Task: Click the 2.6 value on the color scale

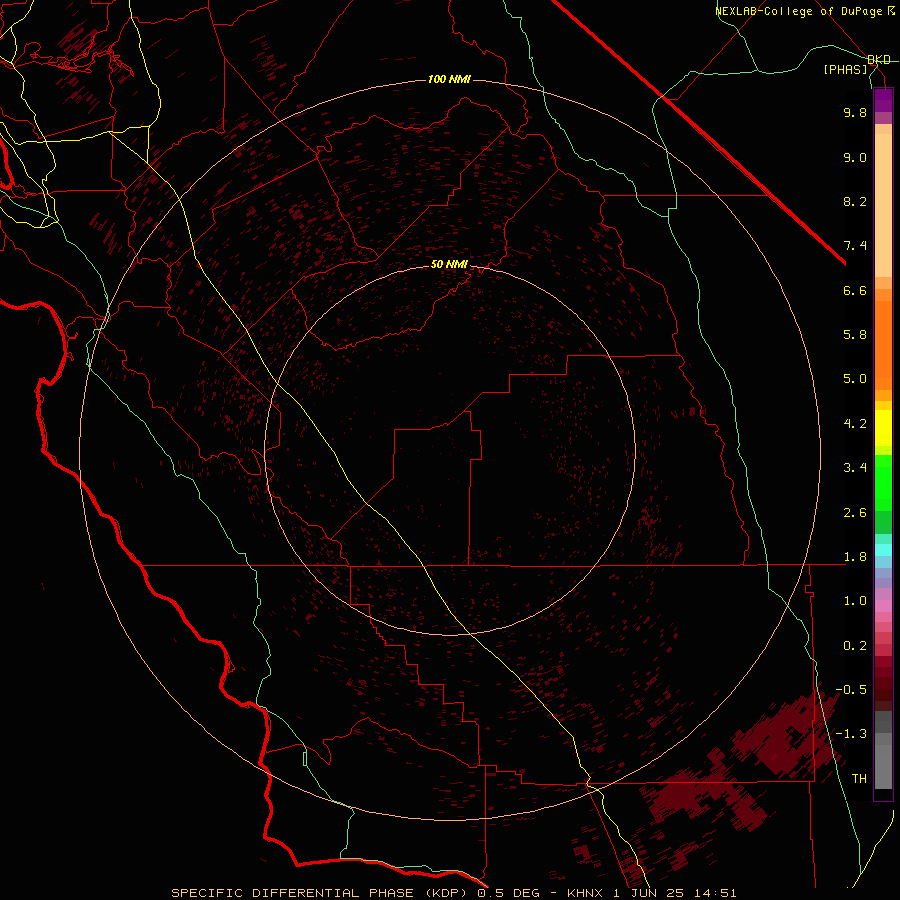Action: 855,513
